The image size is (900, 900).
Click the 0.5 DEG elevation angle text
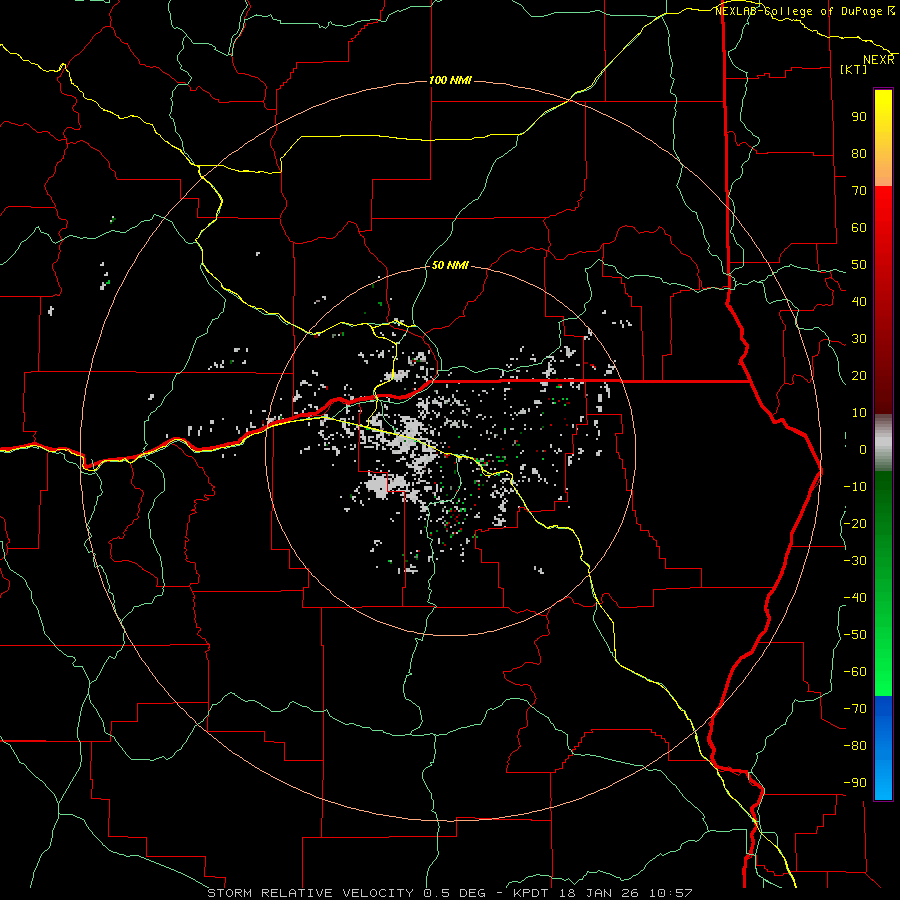click(x=455, y=893)
